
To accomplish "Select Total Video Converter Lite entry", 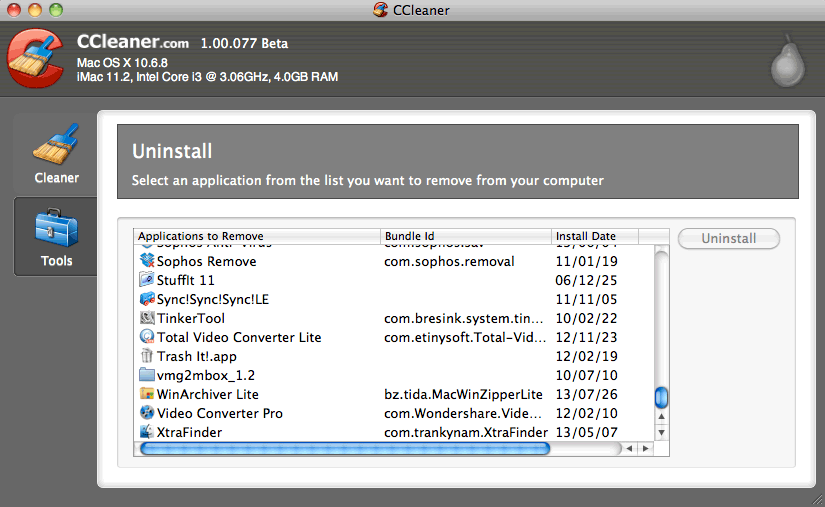I will pyautogui.click(x=239, y=337).
